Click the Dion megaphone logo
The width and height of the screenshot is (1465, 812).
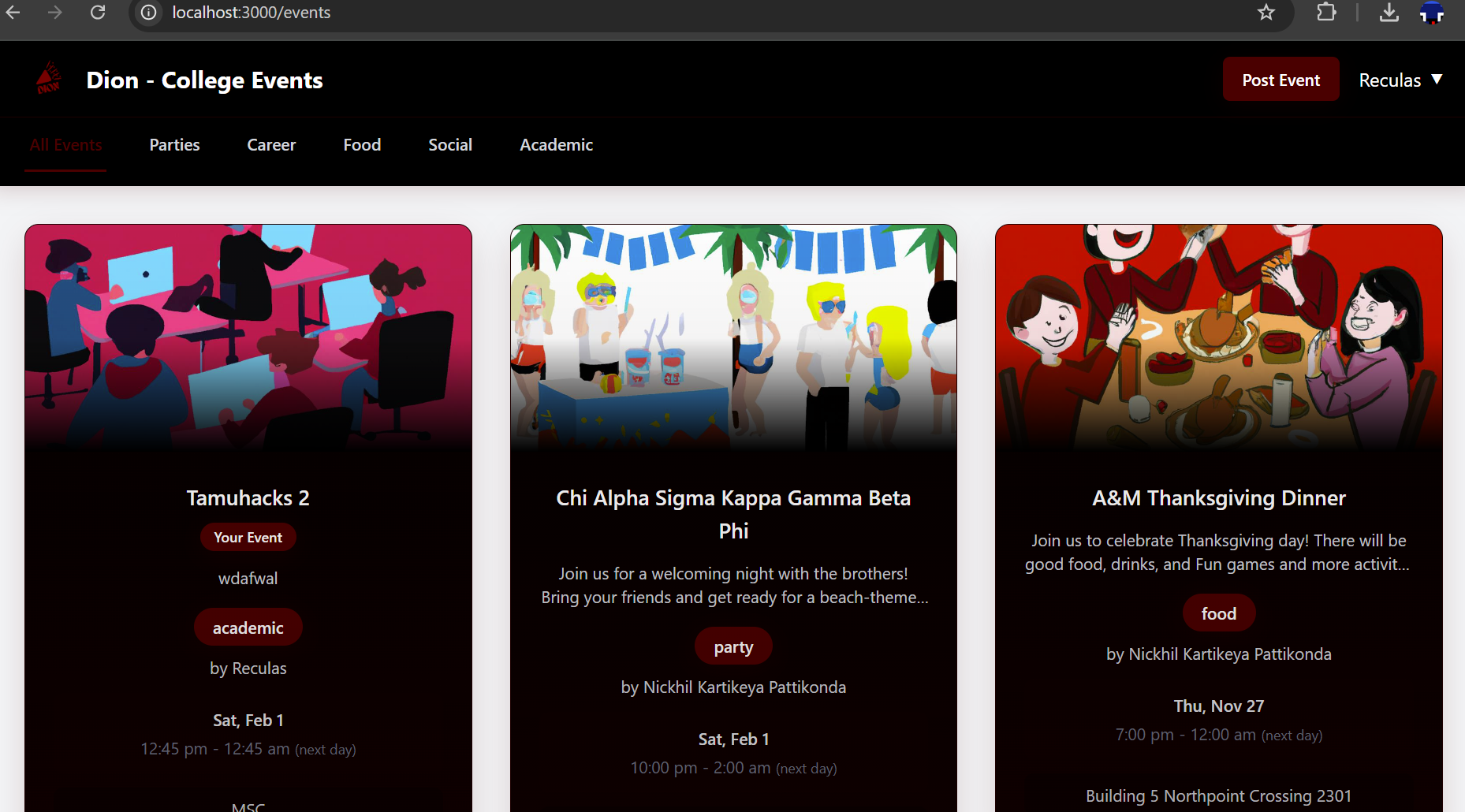point(49,78)
